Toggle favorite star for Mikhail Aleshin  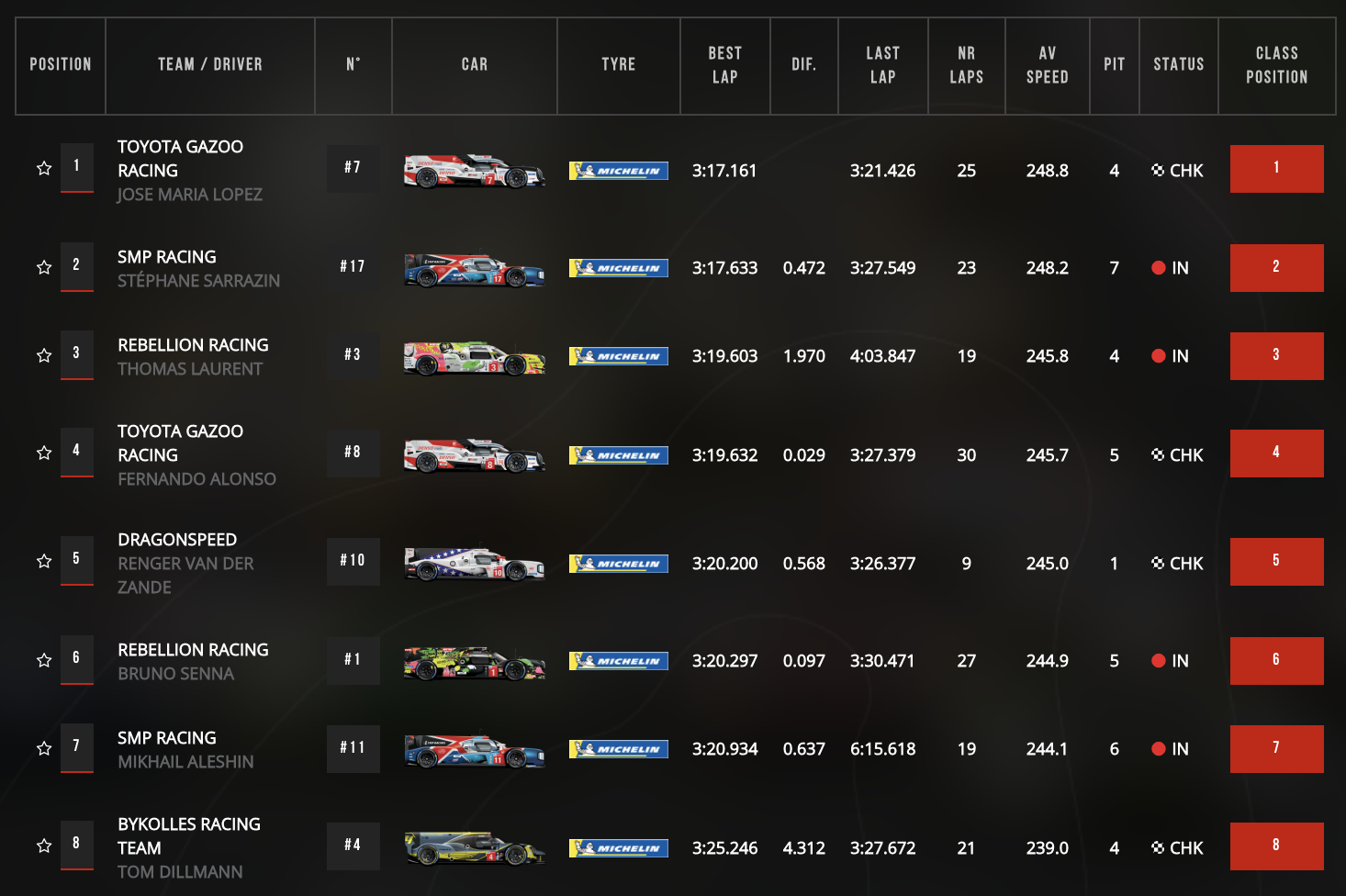tap(44, 748)
